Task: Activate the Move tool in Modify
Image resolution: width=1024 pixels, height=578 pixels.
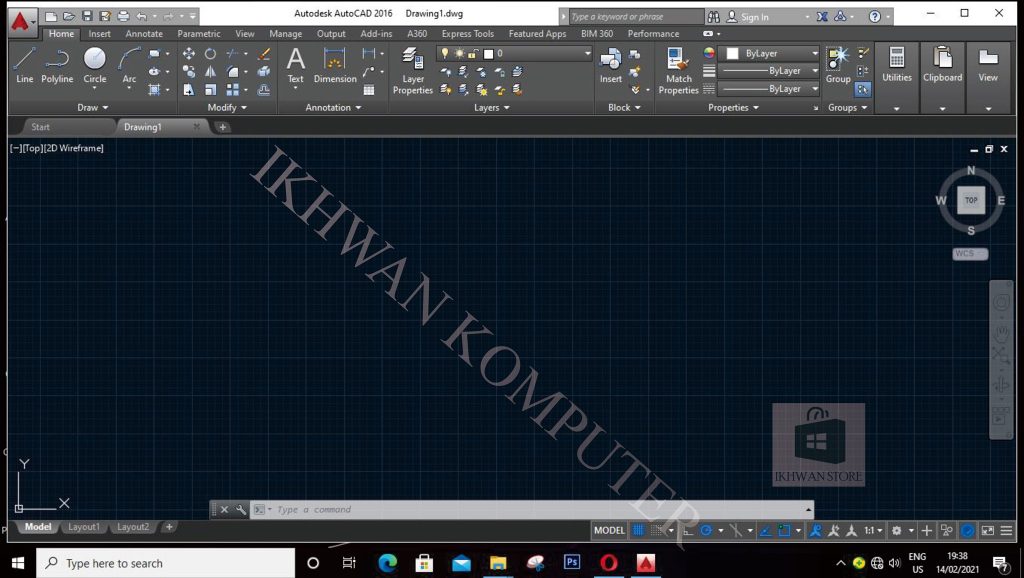Action: coord(189,54)
